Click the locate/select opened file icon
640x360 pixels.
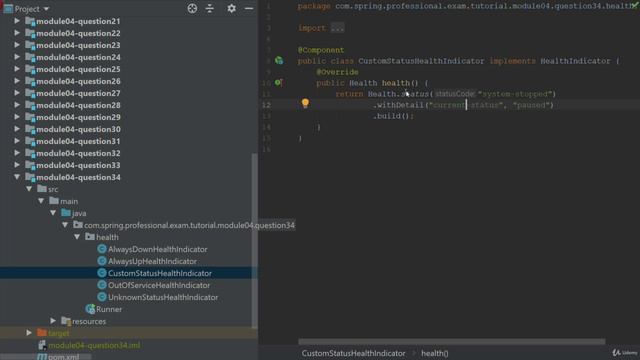click(192, 9)
